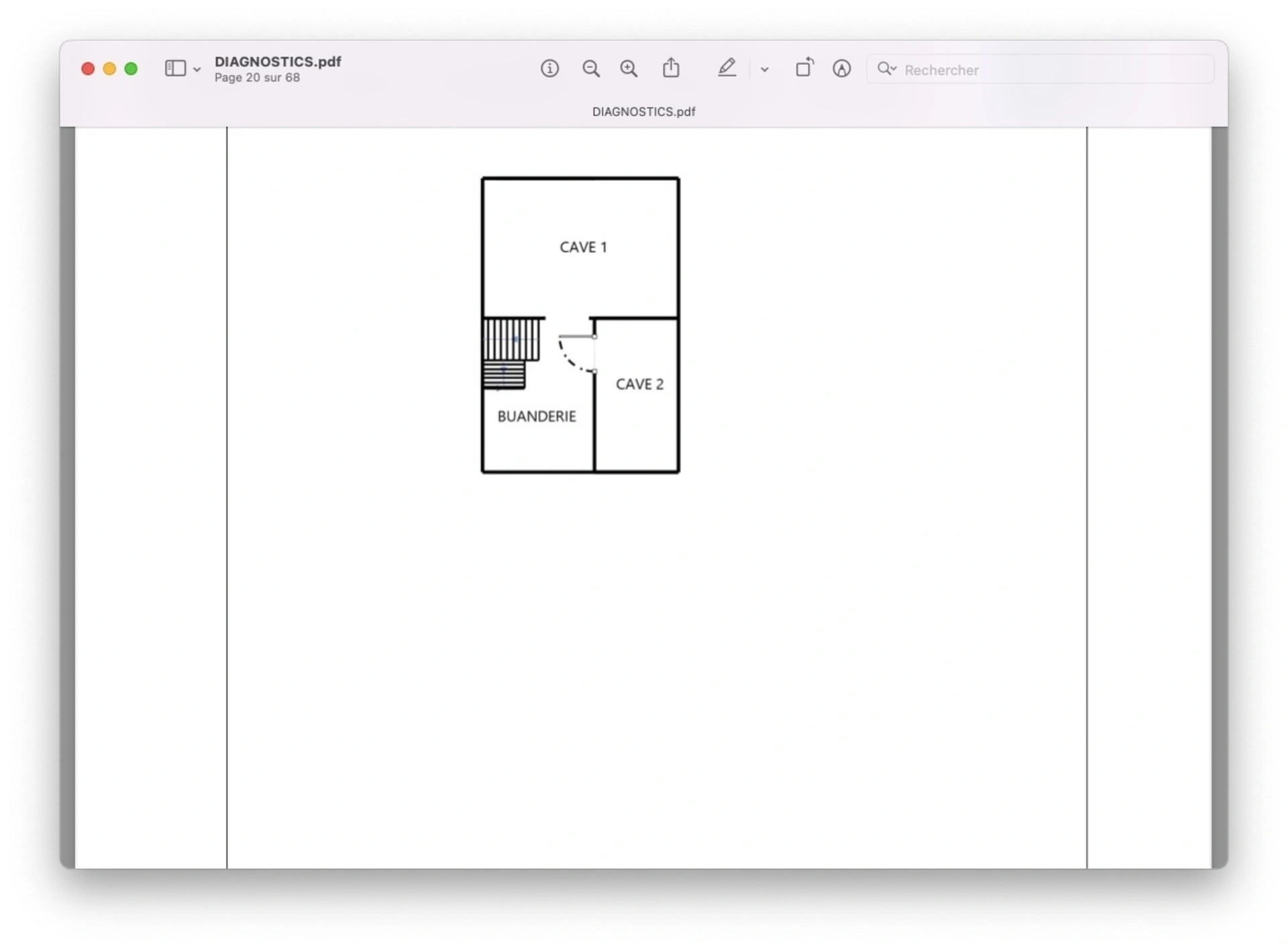Screen dimensions: 1288x948
Task: Select the DIAGNOSTICS.pdf tab title
Action: pos(643,112)
